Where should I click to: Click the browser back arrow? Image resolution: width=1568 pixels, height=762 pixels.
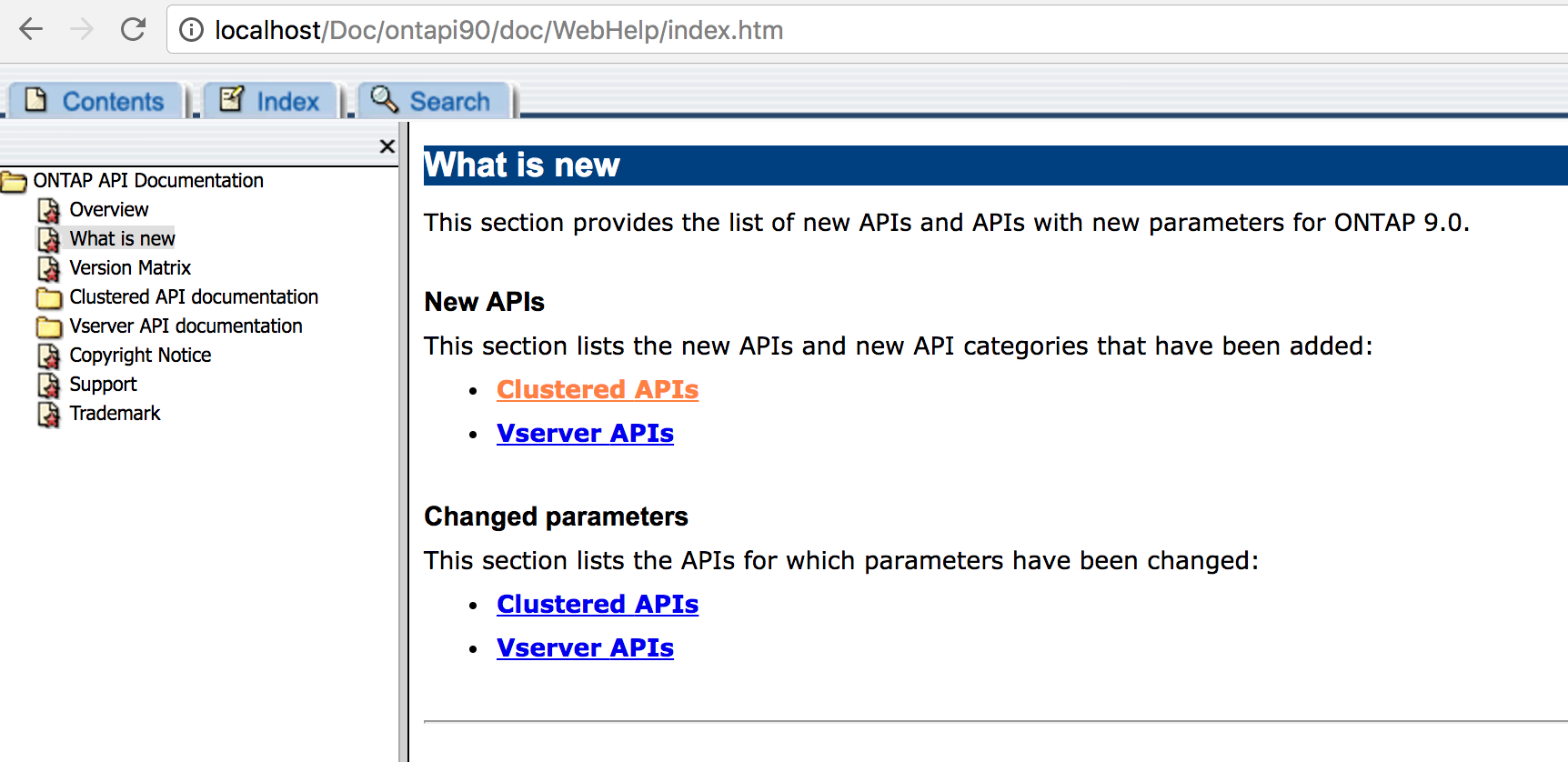tap(31, 30)
